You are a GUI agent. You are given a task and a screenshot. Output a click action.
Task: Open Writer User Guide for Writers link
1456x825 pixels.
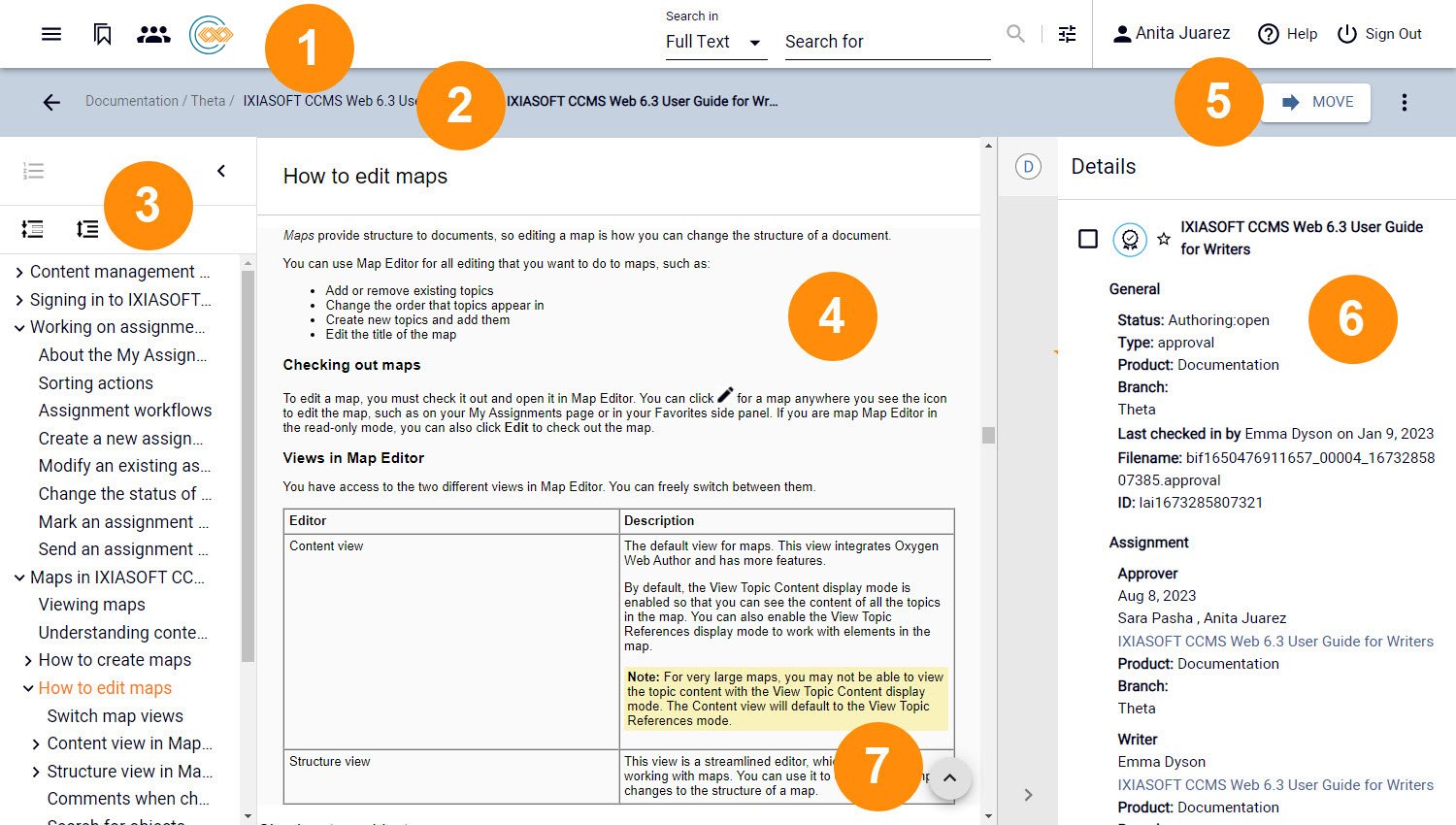[1275, 785]
